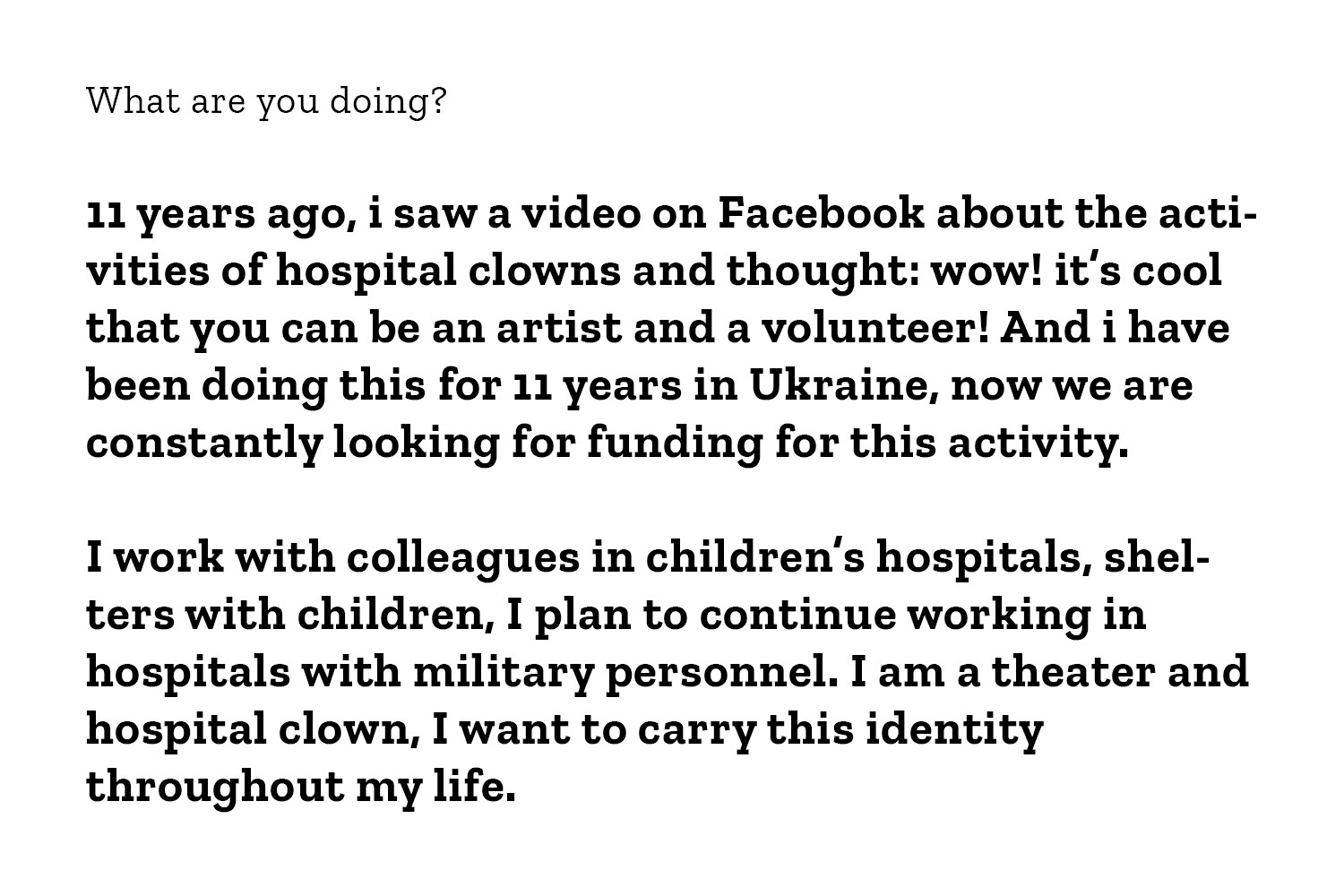Click the word "Facebook" in the first paragraph
This screenshot has width=1344, height=896.
coord(821,213)
